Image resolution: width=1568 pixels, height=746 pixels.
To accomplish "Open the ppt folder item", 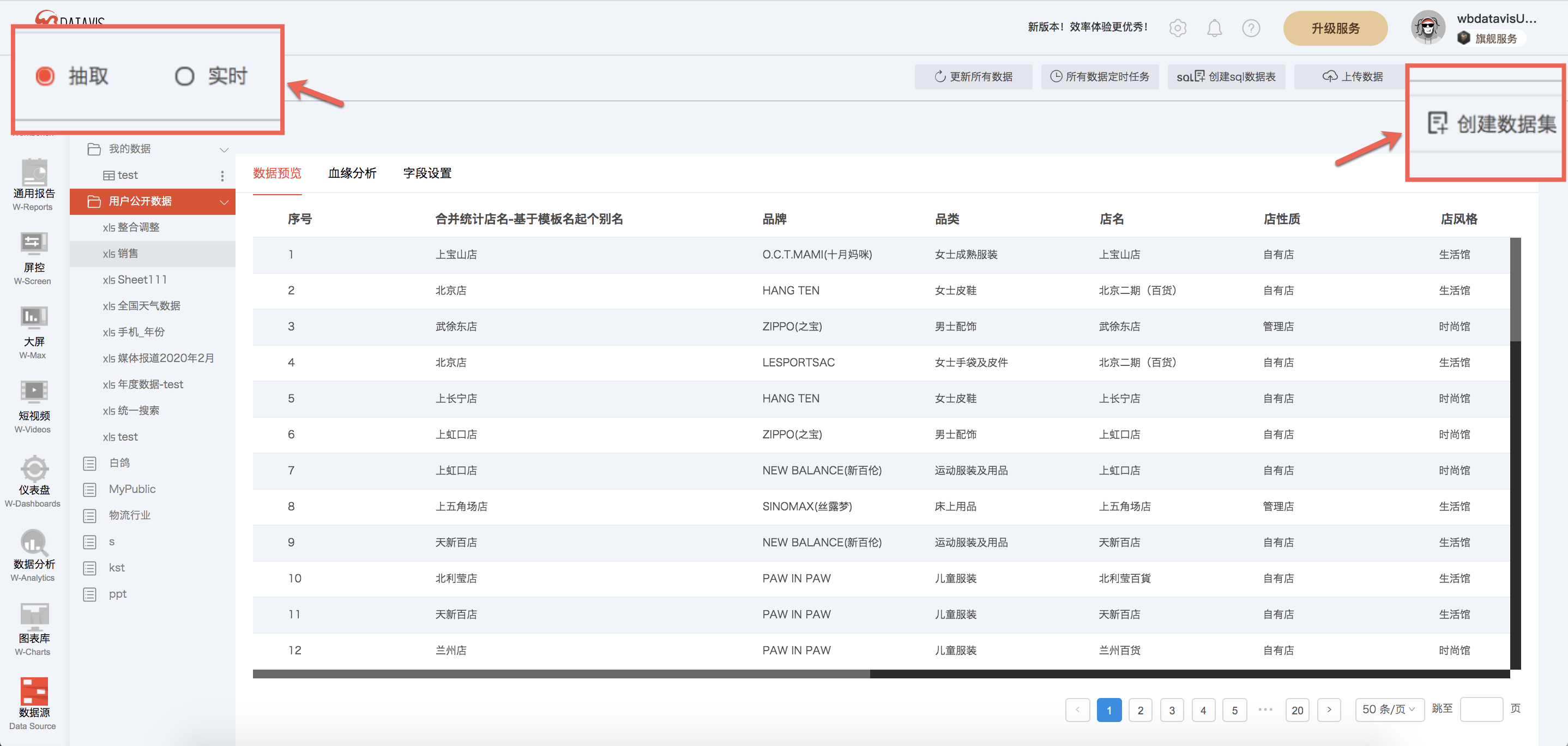I will [x=117, y=594].
